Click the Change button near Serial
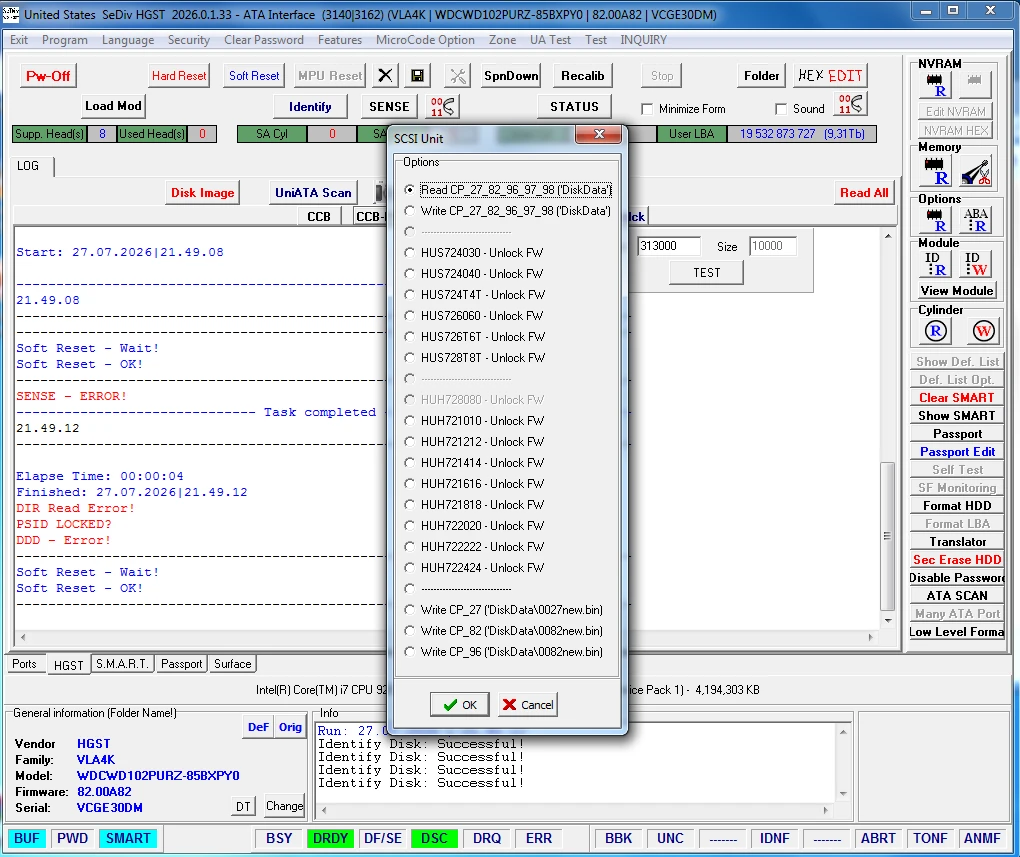The height and width of the screenshot is (857, 1020). pos(284,806)
